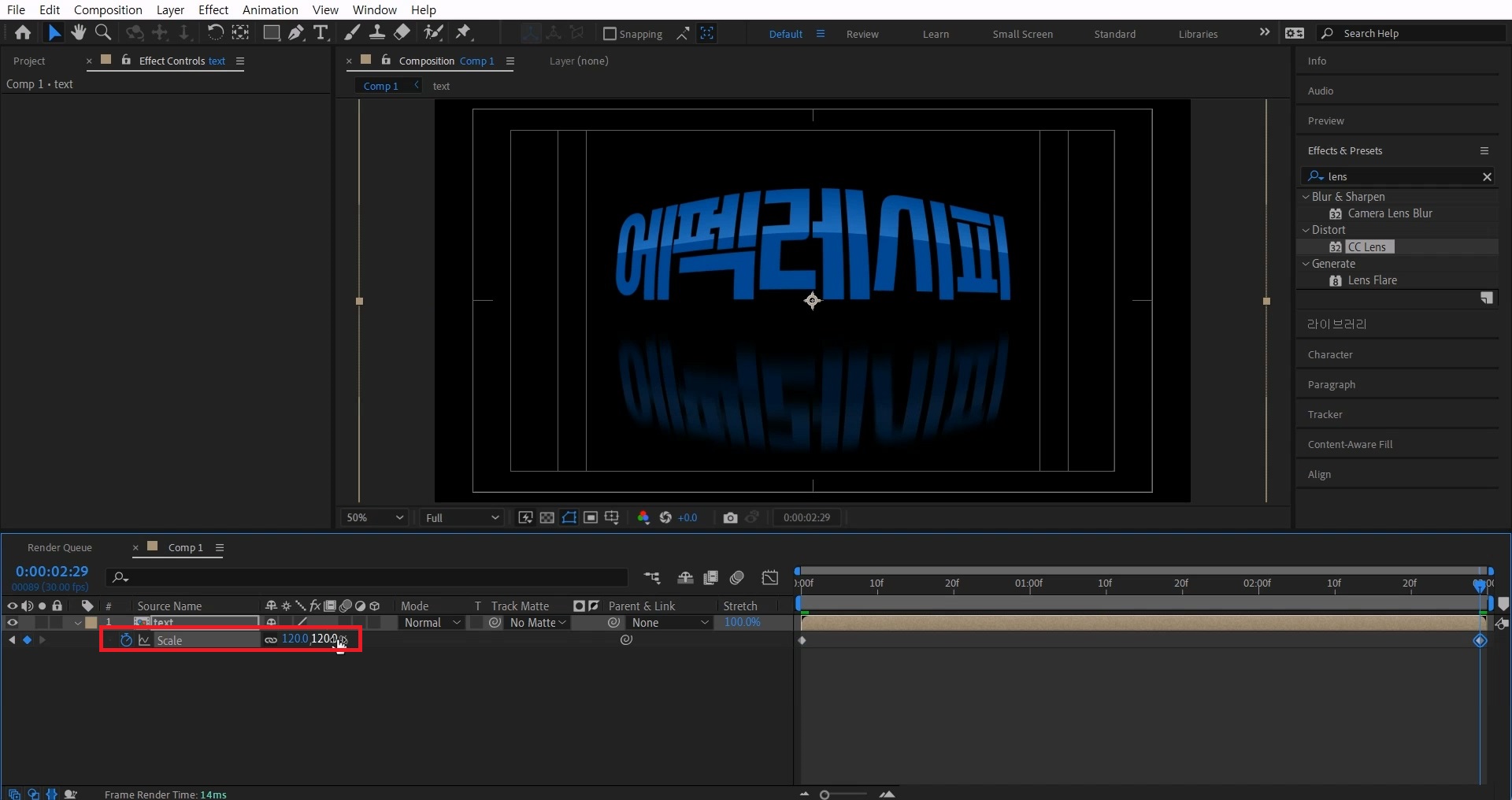This screenshot has height=800, width=1512.
Task: Open Parent None dropdown
Action: [670, 622]
